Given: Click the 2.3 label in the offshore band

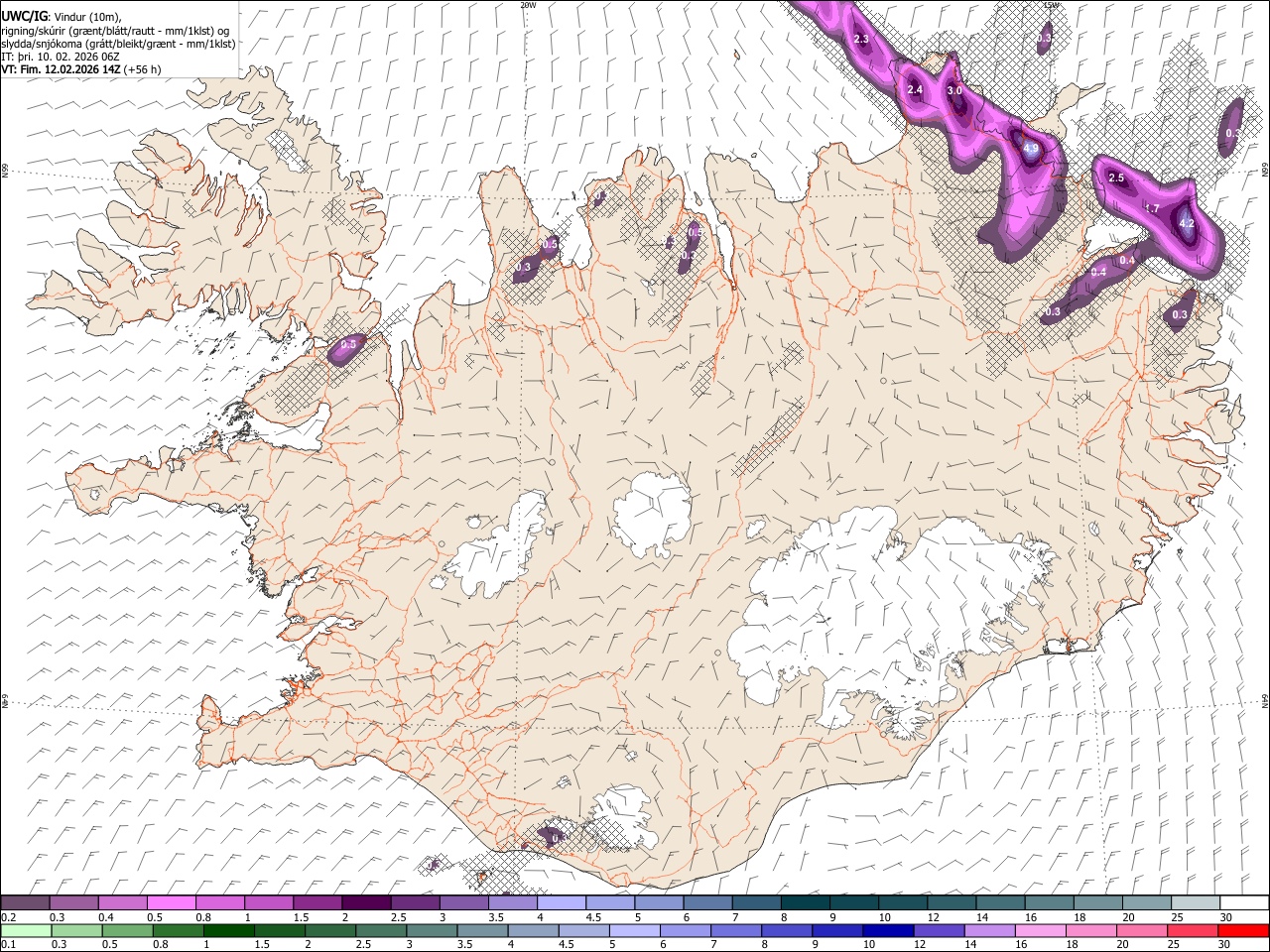Looking at the screenshot, I should (x=861, y=40).
